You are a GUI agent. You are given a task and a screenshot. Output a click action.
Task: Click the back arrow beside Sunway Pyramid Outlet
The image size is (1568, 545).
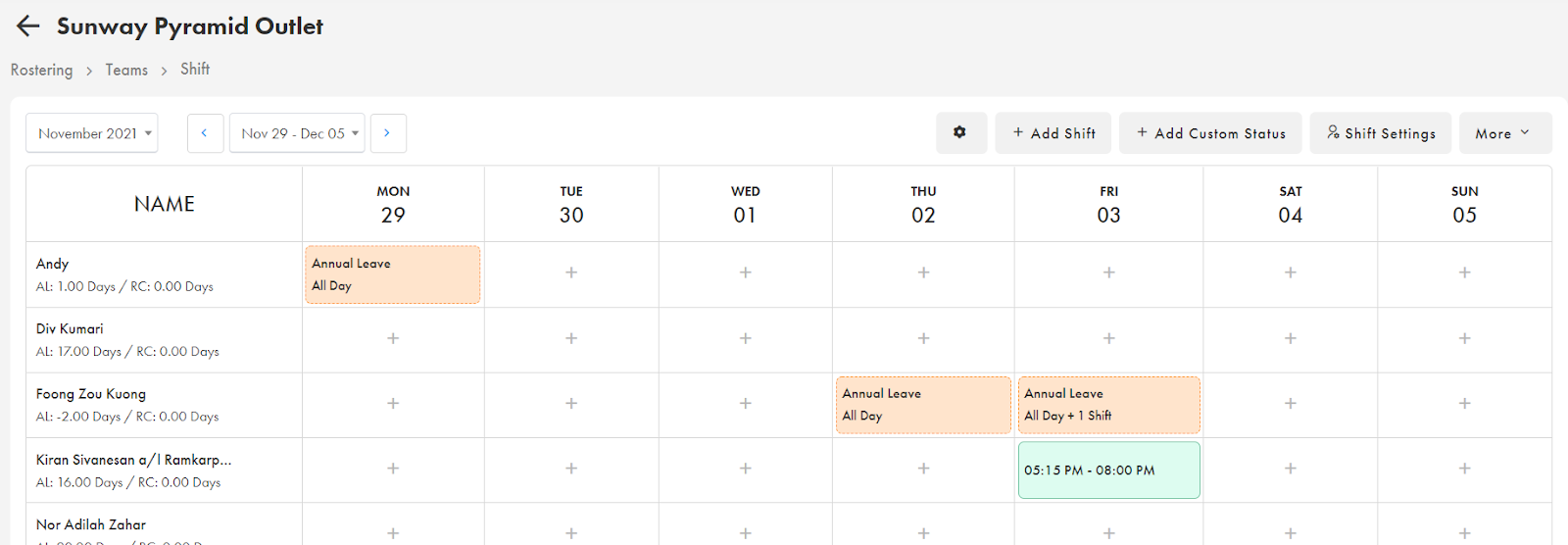pyautogui.click(x=27, y=26)
